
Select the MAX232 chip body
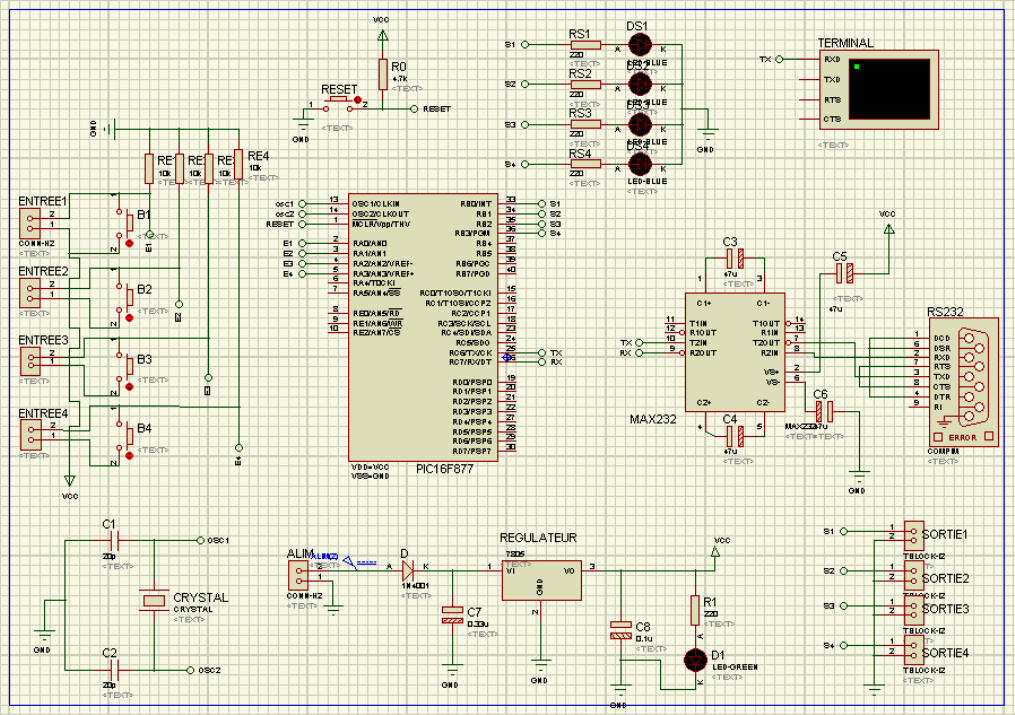pos(735,352)
